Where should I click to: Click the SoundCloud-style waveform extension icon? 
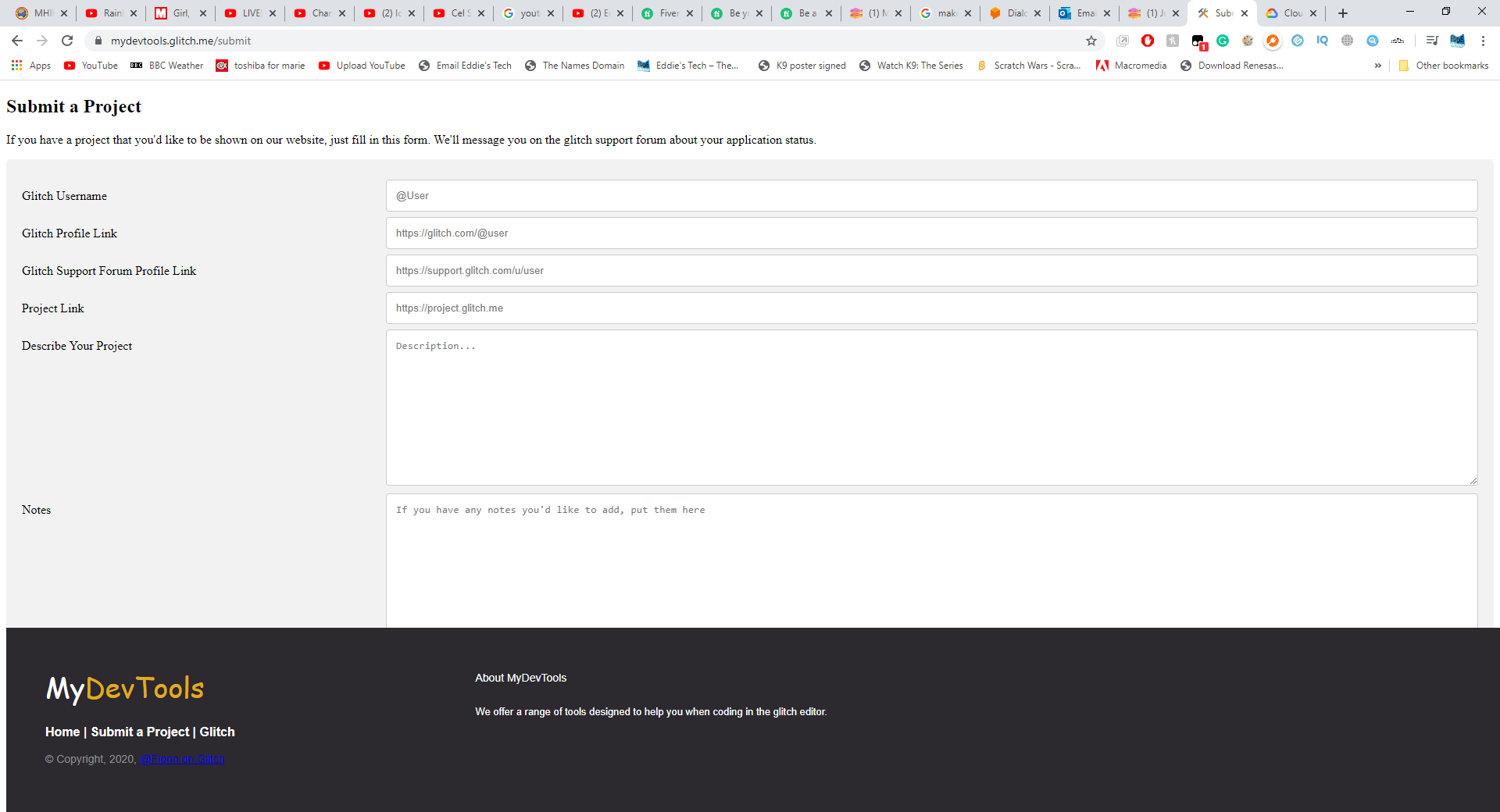[x=1398, y=41]
